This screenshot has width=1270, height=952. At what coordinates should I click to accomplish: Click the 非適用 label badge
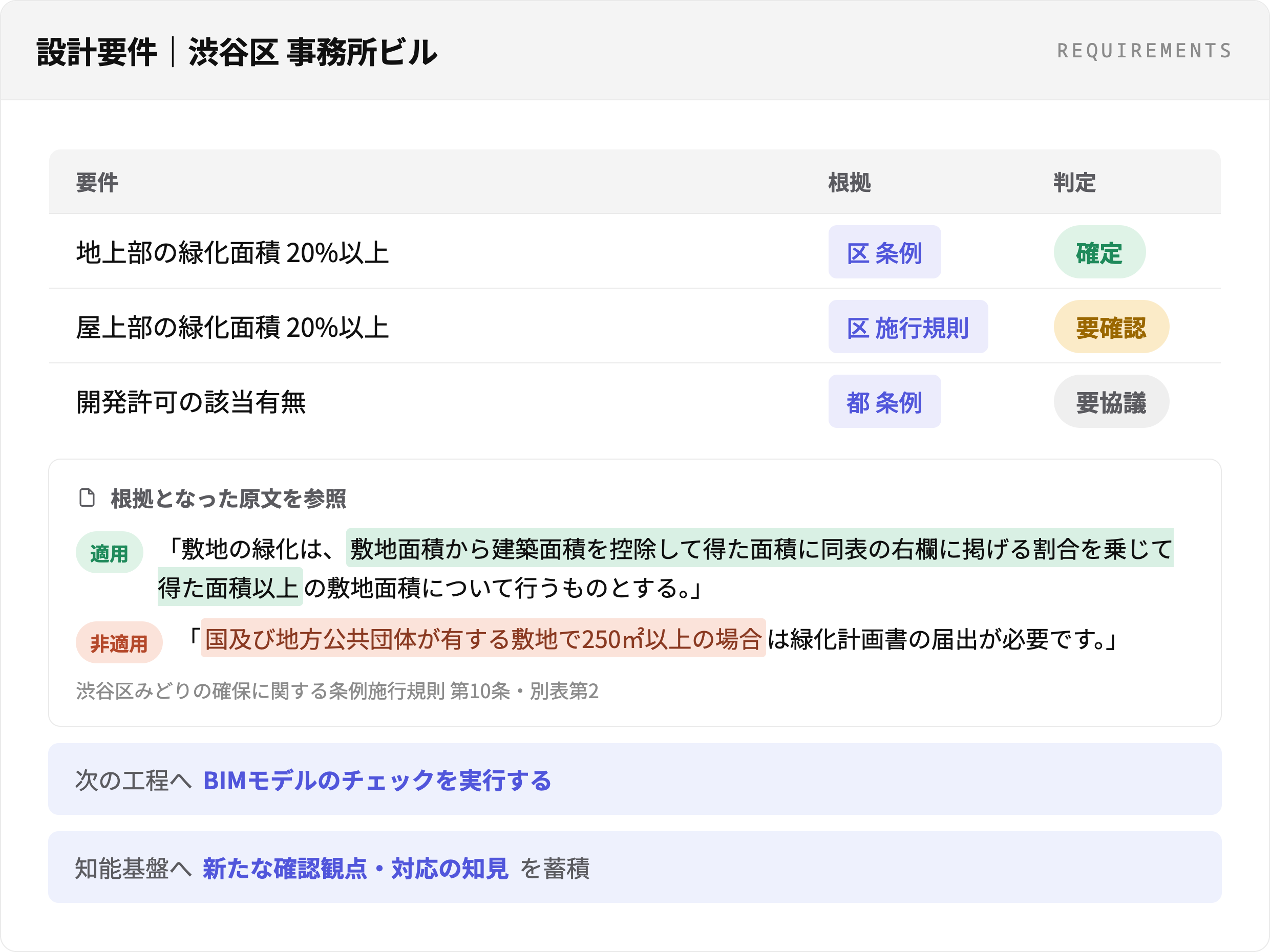(x=119, y=642)
